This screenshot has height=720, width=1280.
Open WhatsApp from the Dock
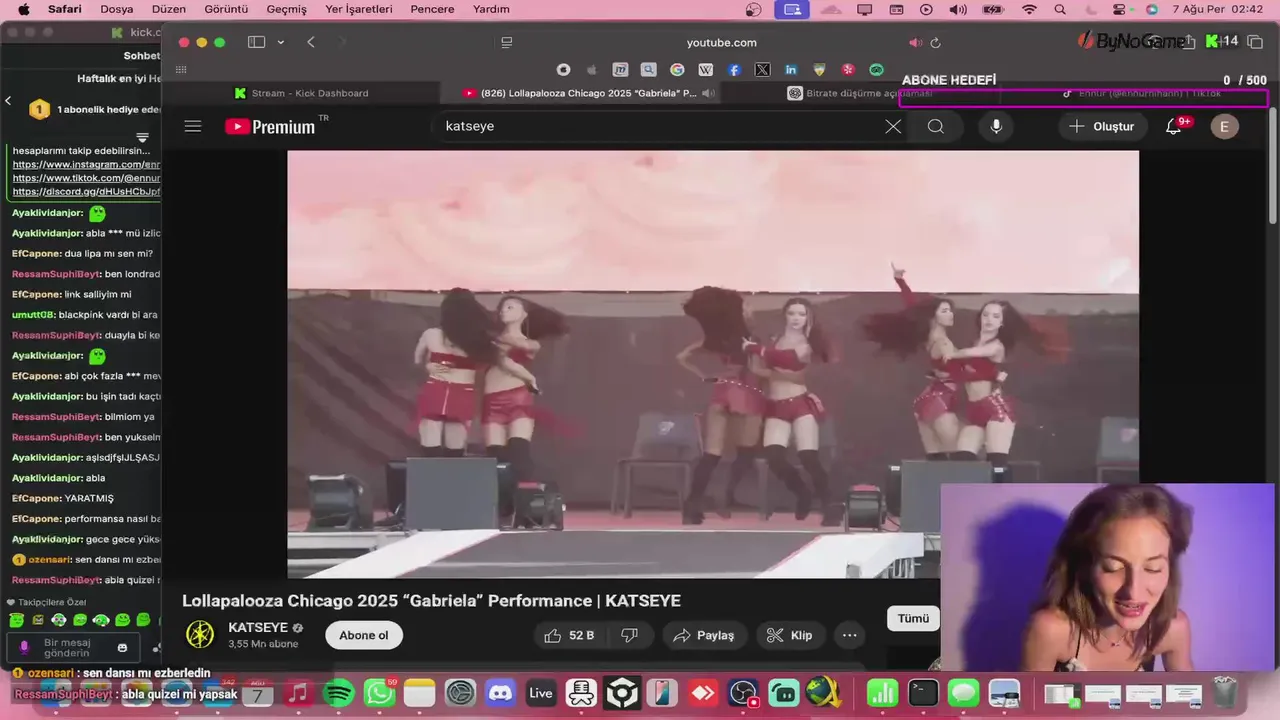380,692
